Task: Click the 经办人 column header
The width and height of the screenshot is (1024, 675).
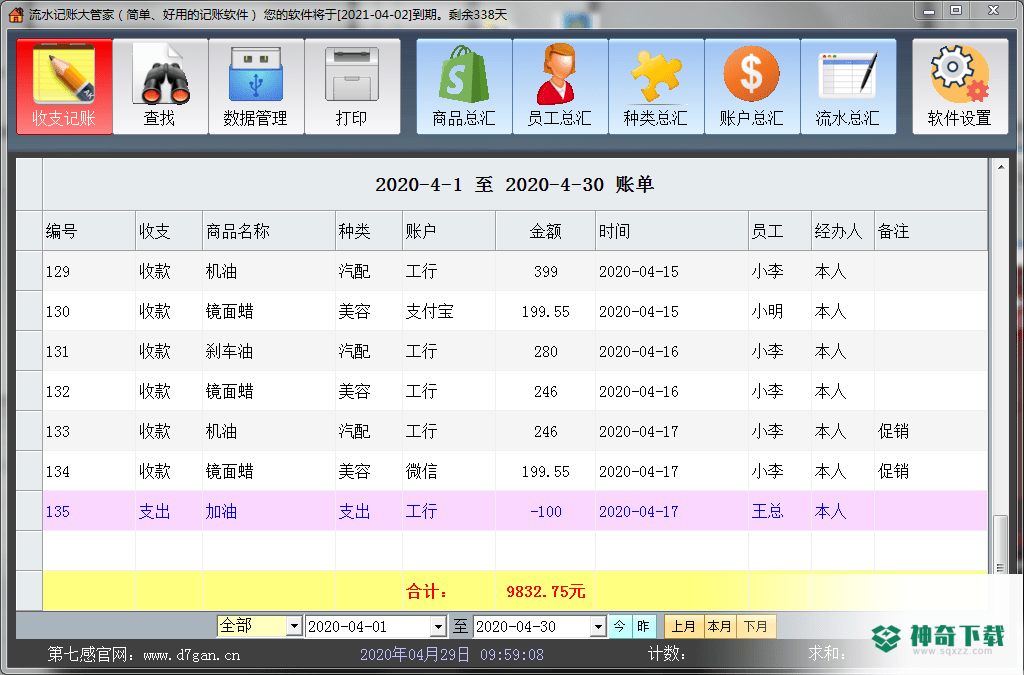Action: (843, 231)
